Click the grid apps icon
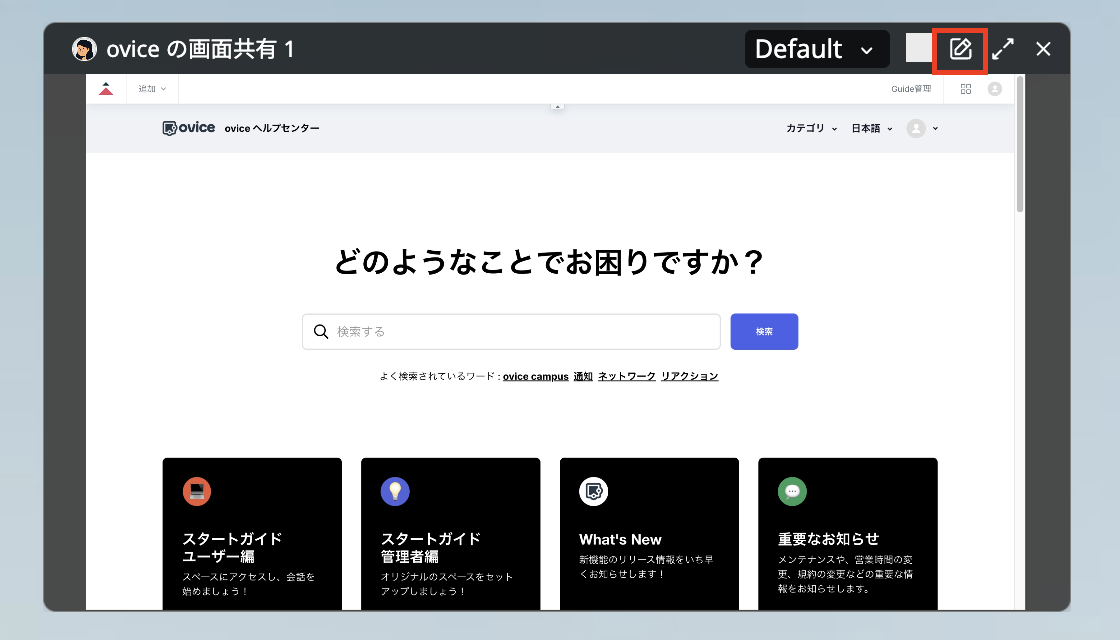The width and height of the screenshot is (1120, 640). [x=965, y=89]
